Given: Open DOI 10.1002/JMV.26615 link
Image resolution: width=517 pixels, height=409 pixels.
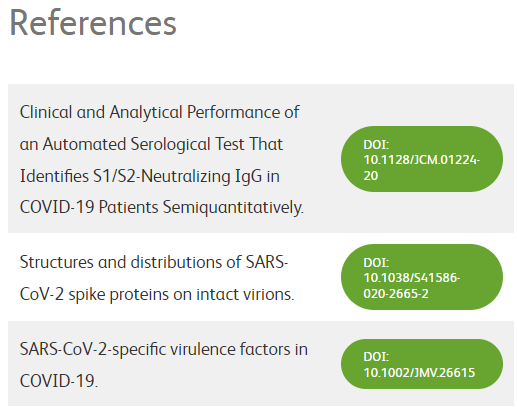Looking at the screenshot, I should 422,364.
